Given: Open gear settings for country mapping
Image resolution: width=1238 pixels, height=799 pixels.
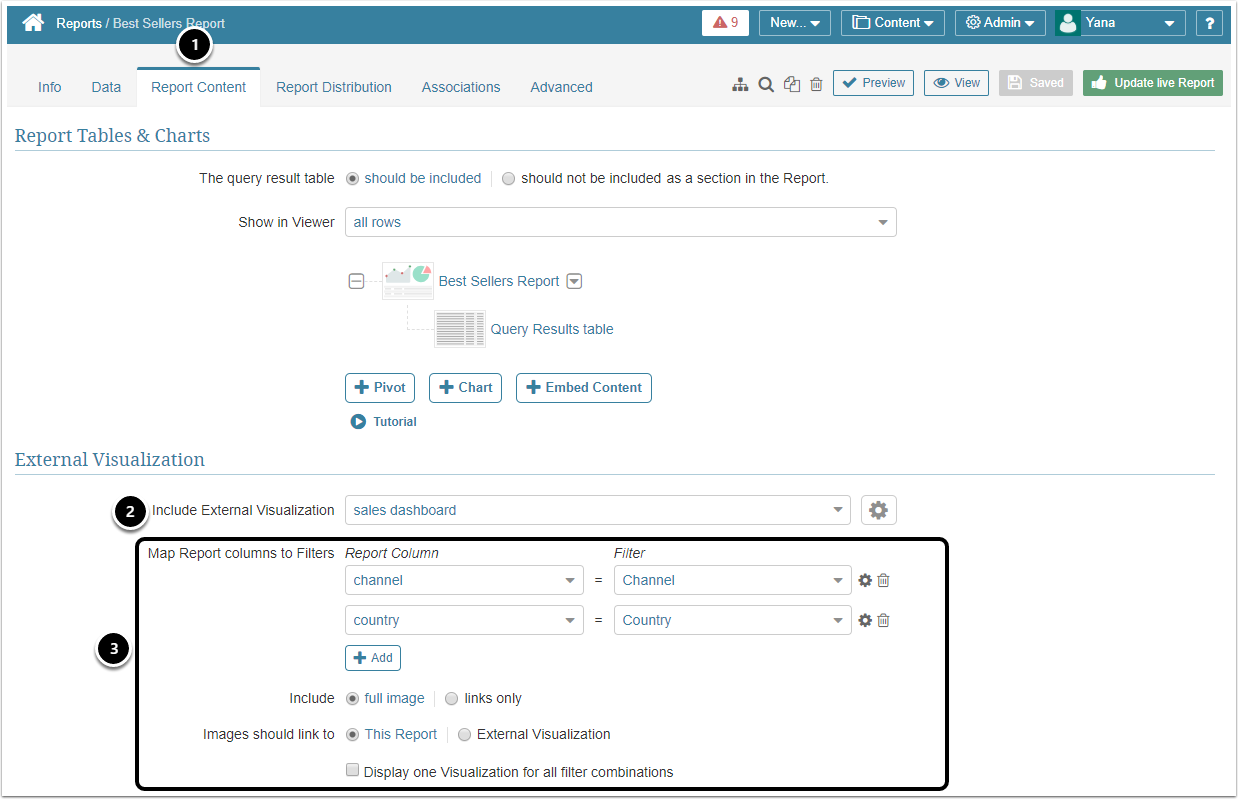Looking at the screenshot, I should [865, 620].
